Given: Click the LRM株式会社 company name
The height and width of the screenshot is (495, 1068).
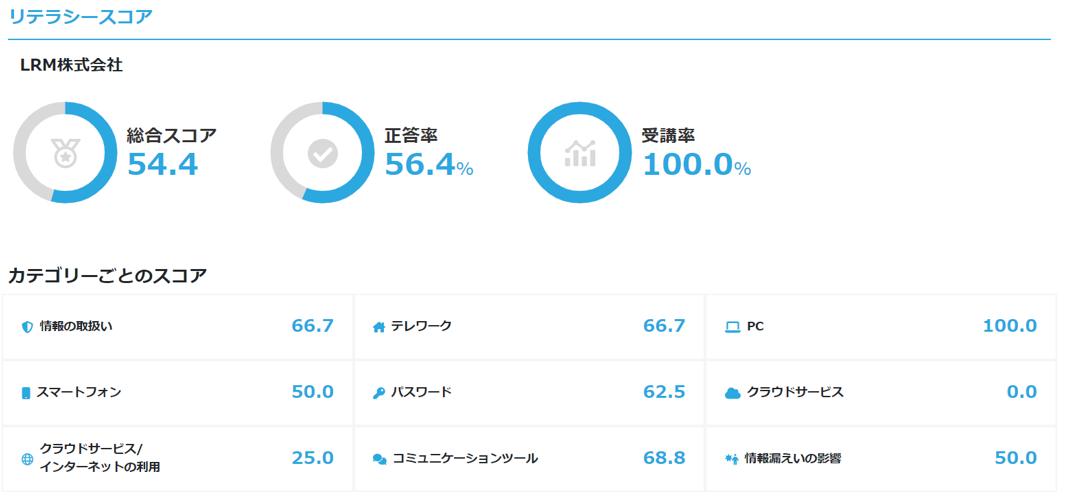Looking at the screenshot, I should point(71,65).
